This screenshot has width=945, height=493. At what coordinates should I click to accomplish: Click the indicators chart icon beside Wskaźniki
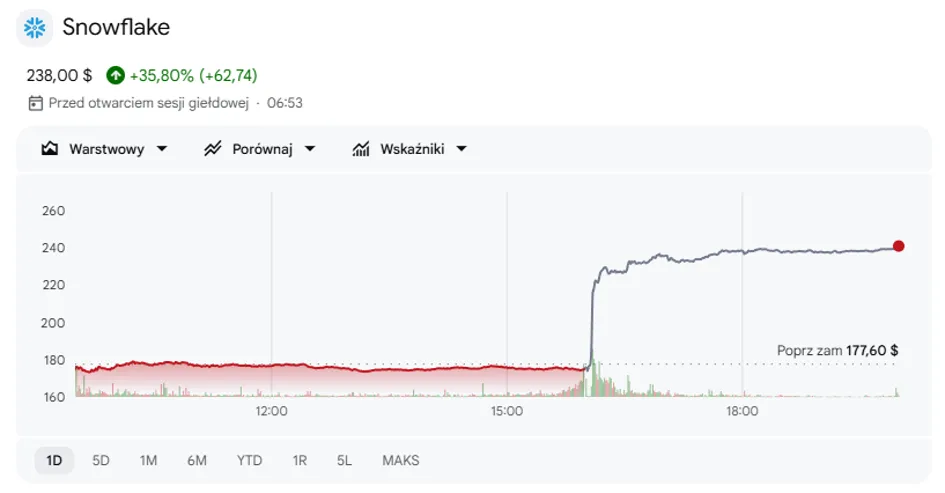click(360, 148)
